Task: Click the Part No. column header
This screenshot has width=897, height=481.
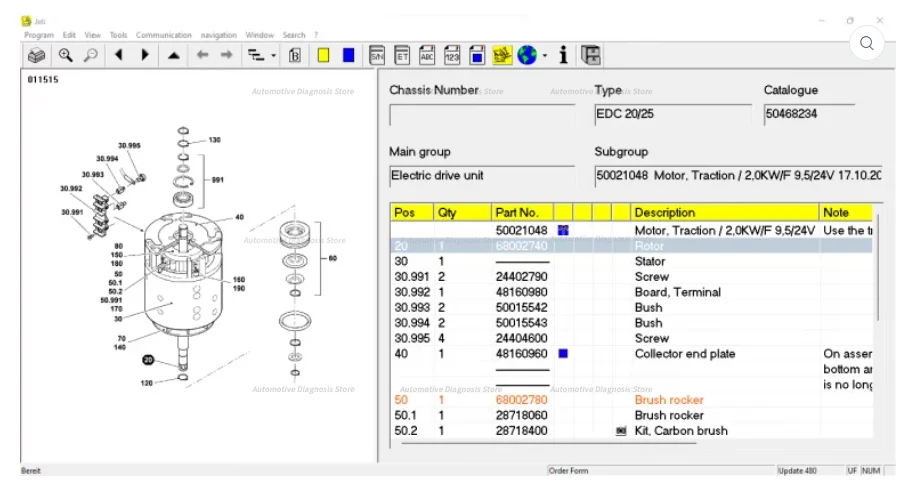Action: coord(517,213)
